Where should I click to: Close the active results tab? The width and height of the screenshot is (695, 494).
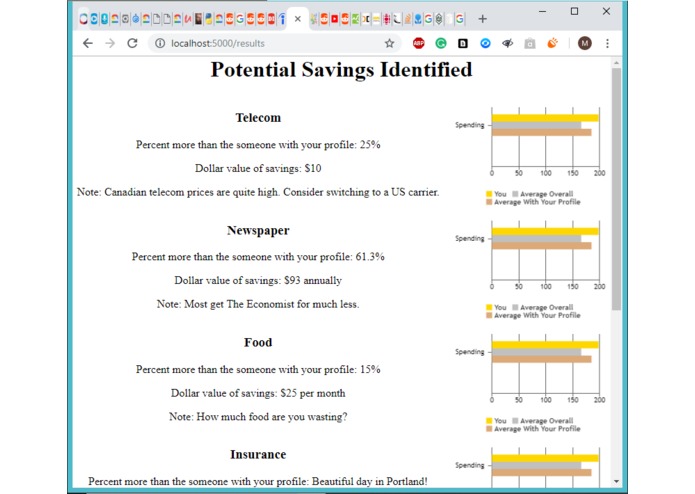point(298,19)
